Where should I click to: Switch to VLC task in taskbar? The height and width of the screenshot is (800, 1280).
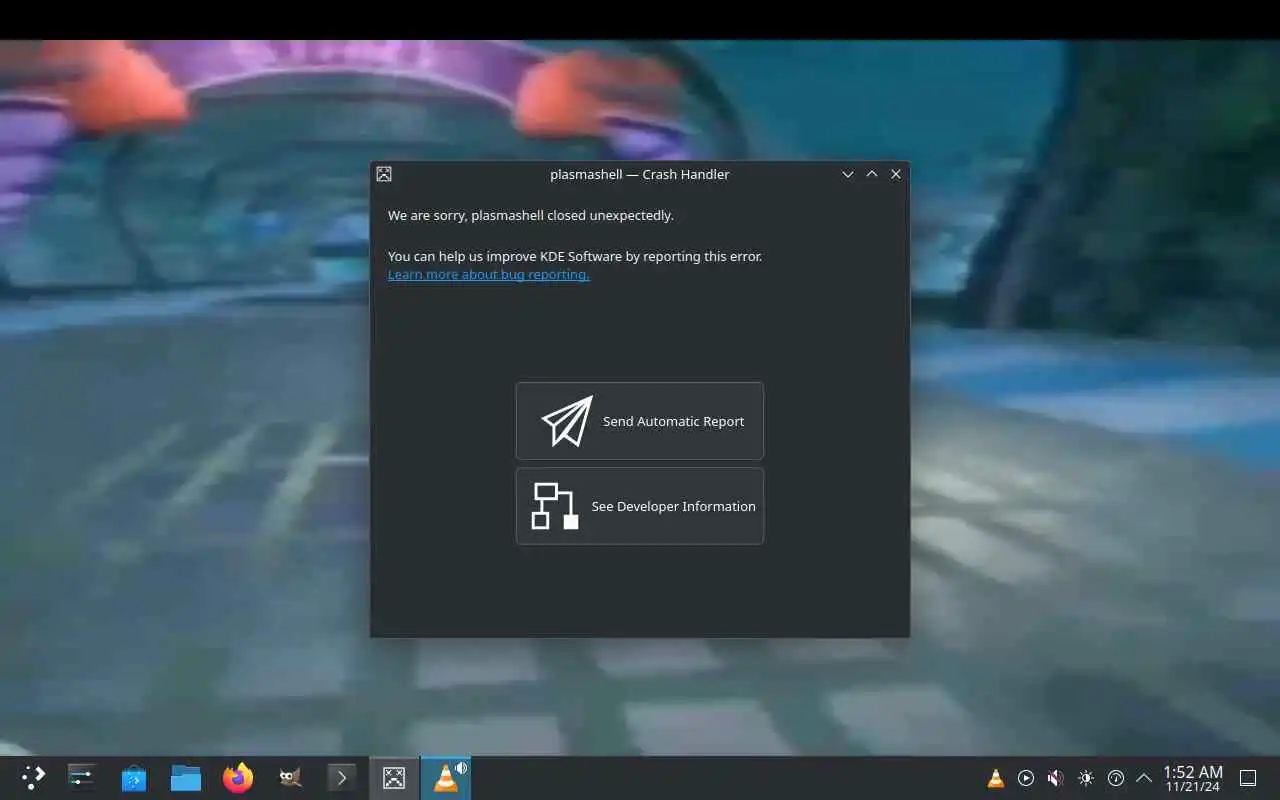pyautogui.click(x=446, y=777)
